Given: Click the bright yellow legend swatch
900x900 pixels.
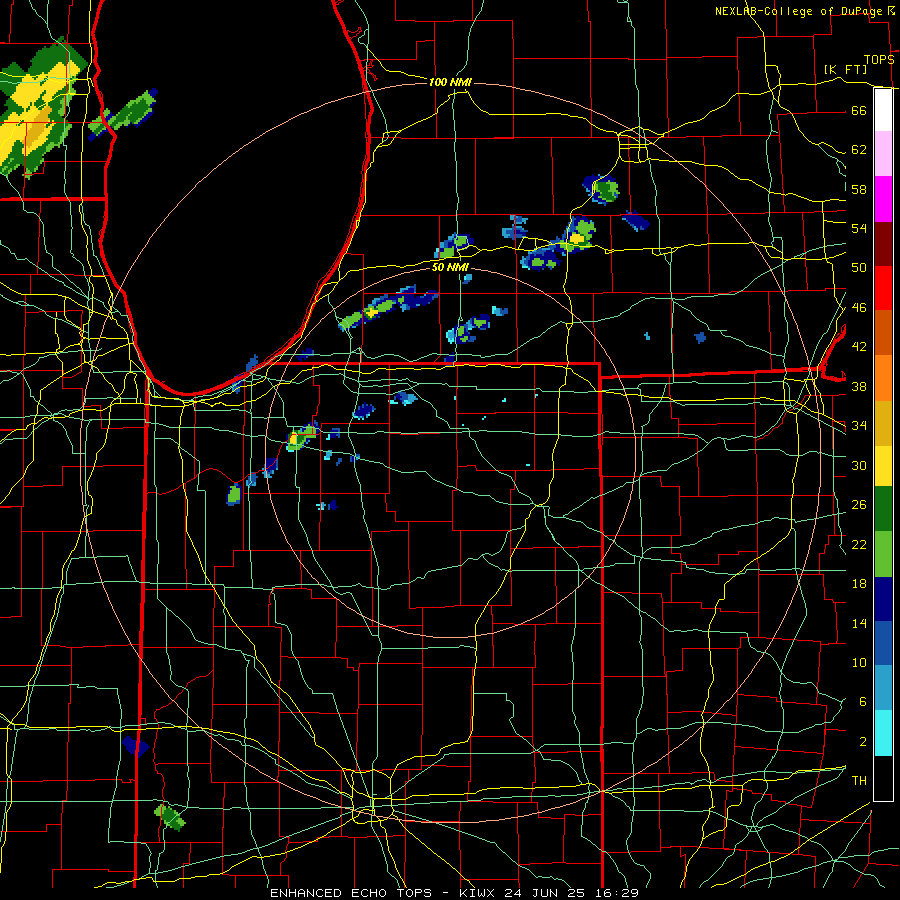Looking at the screenshot, I should pos(883,465).
